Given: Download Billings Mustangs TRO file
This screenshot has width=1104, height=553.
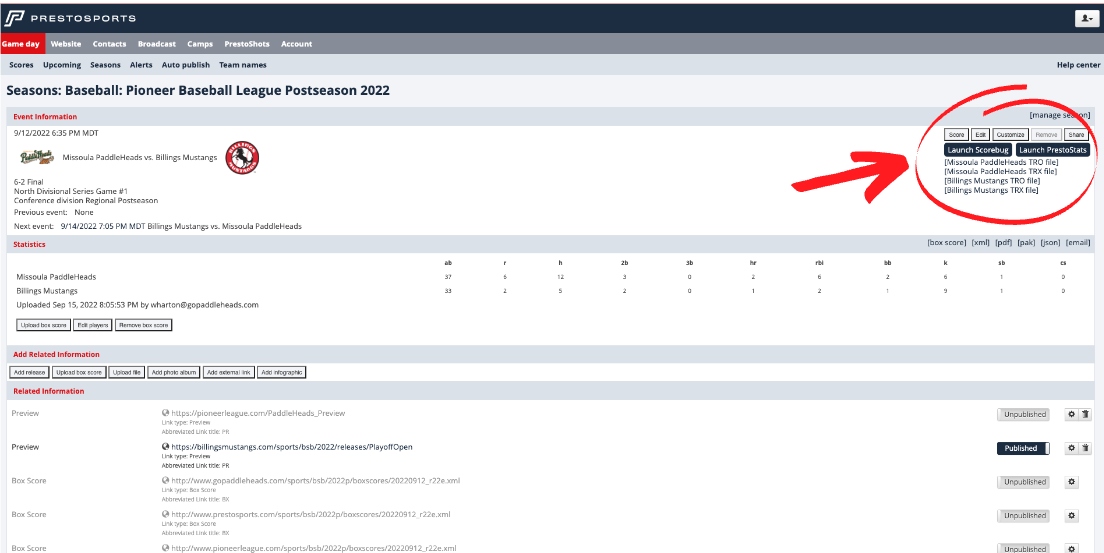Looking at the screenshot, I should (992, 181).
